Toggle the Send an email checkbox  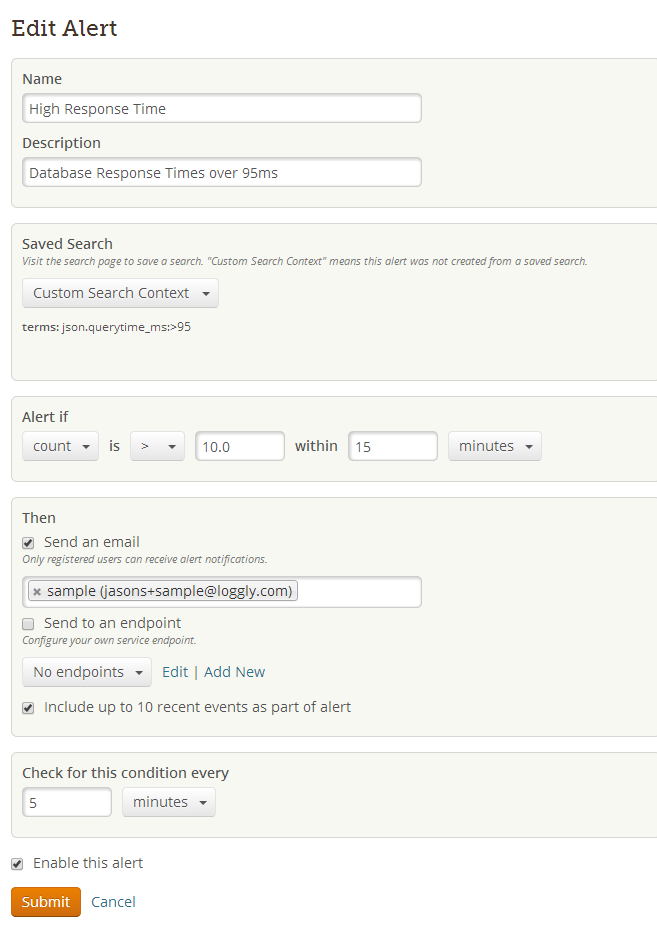28,542
